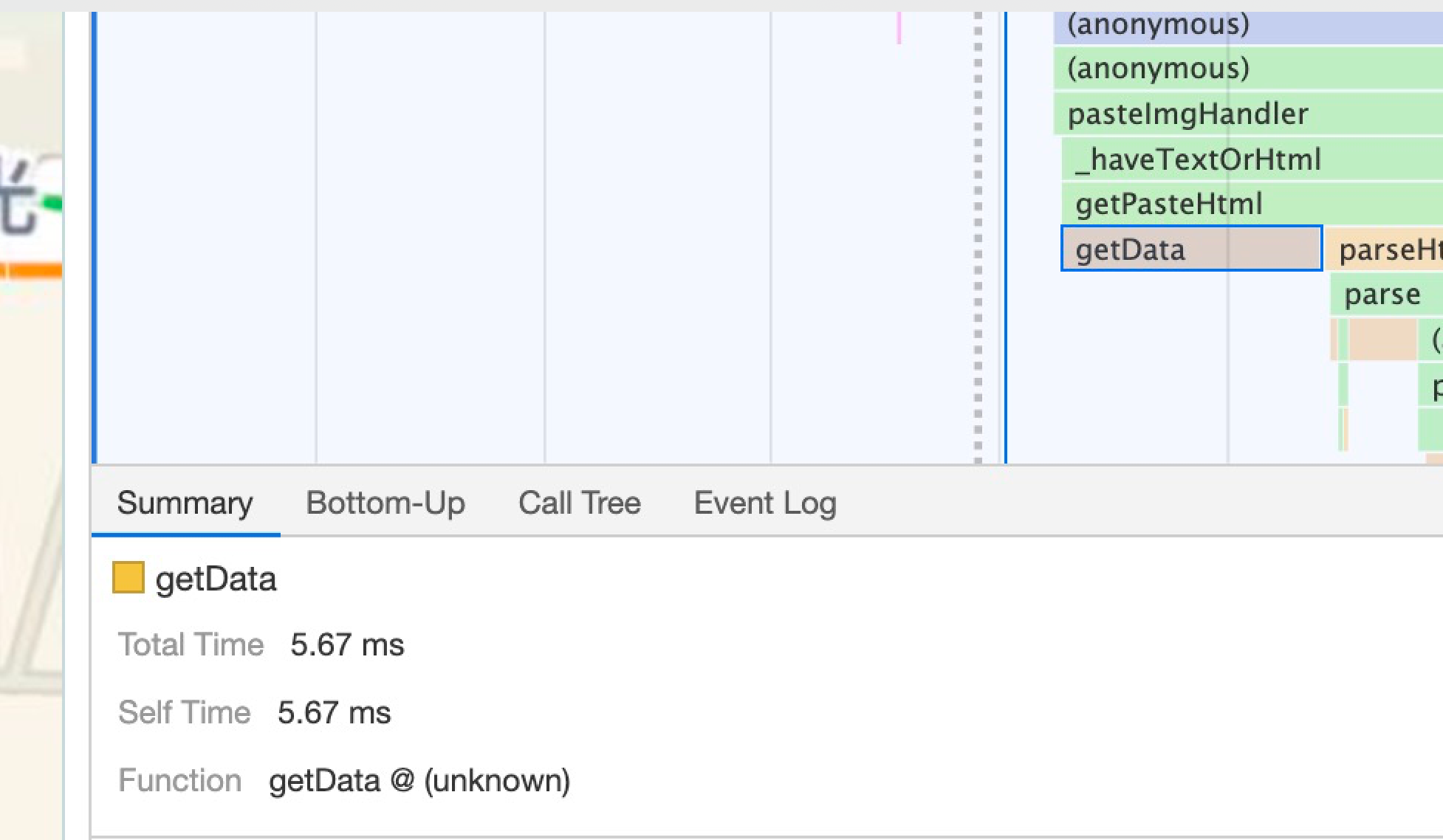
Task: Select the parseHt flame chart block
Action: tap(1385, 250)
